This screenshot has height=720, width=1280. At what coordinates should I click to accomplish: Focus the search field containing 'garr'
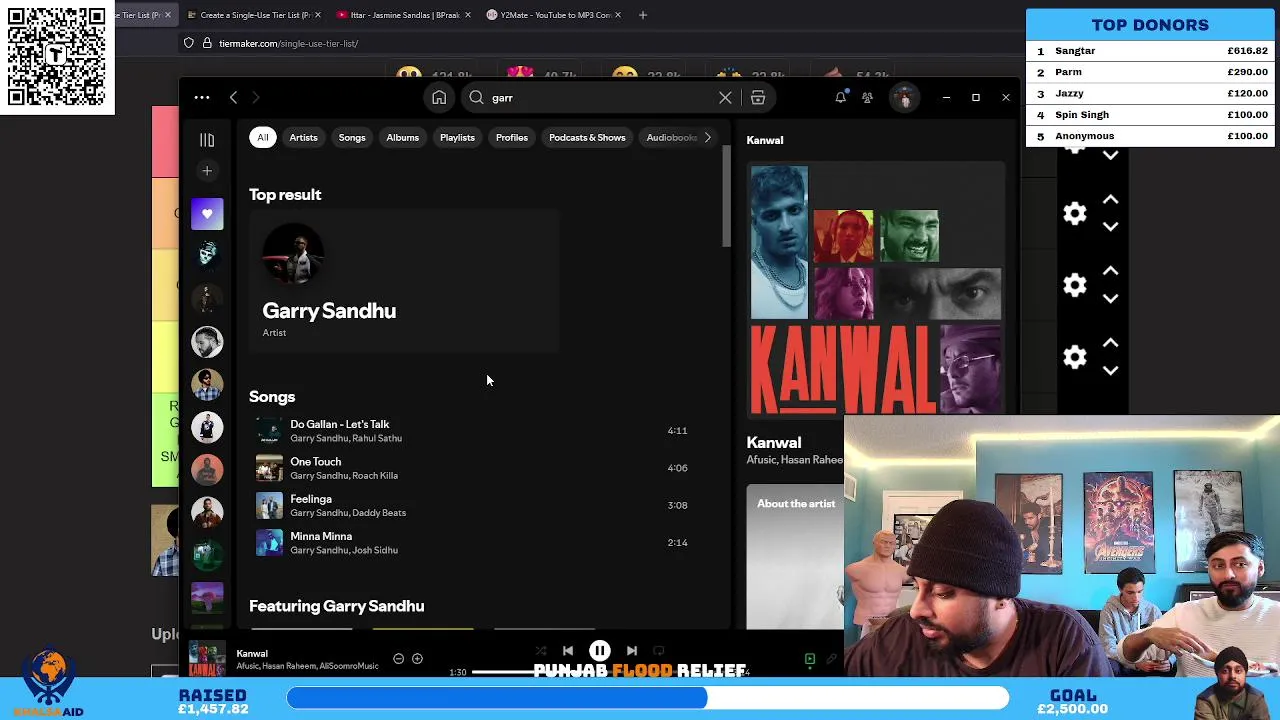click(600, 98)
